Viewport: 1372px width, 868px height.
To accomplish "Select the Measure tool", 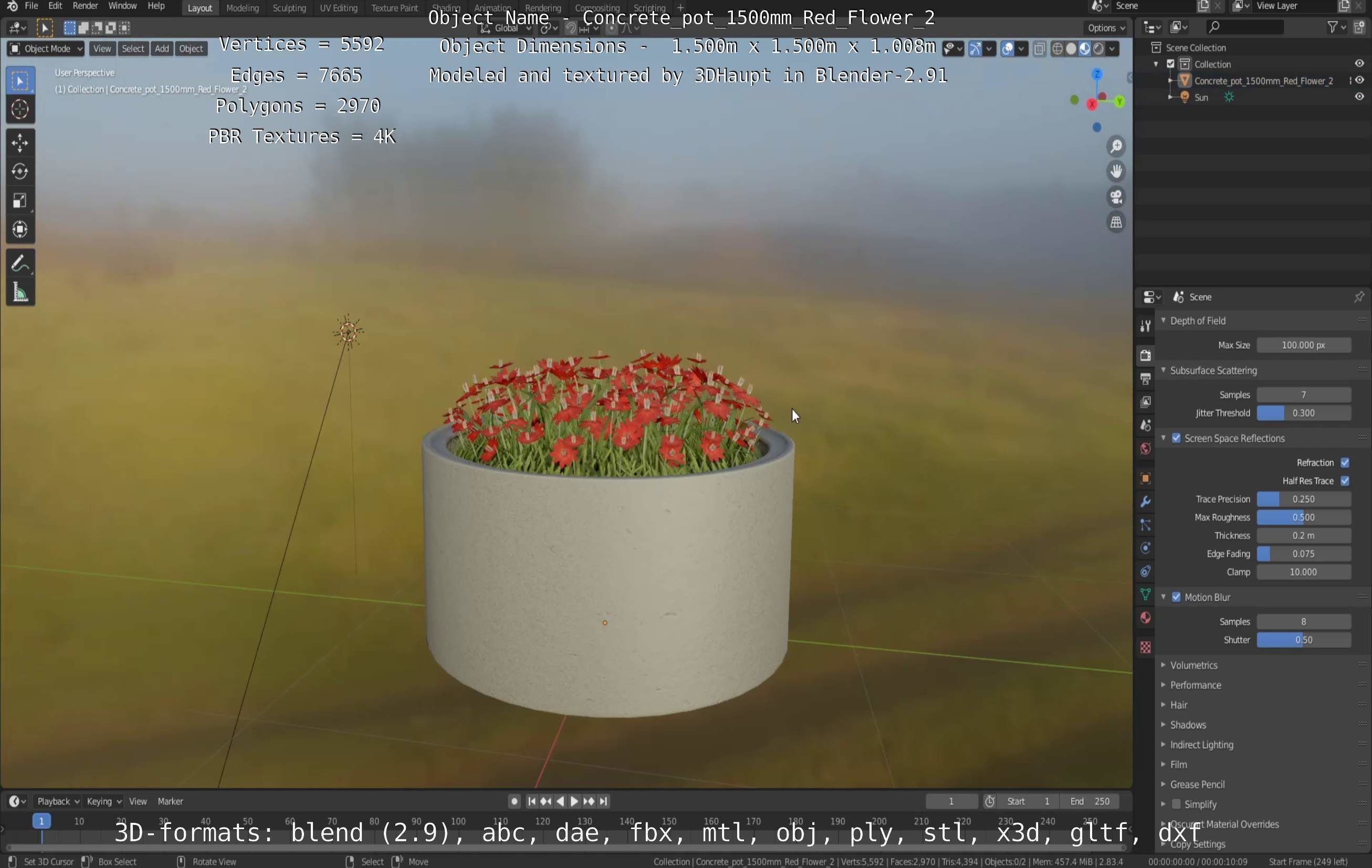I will tap(20, 292).
